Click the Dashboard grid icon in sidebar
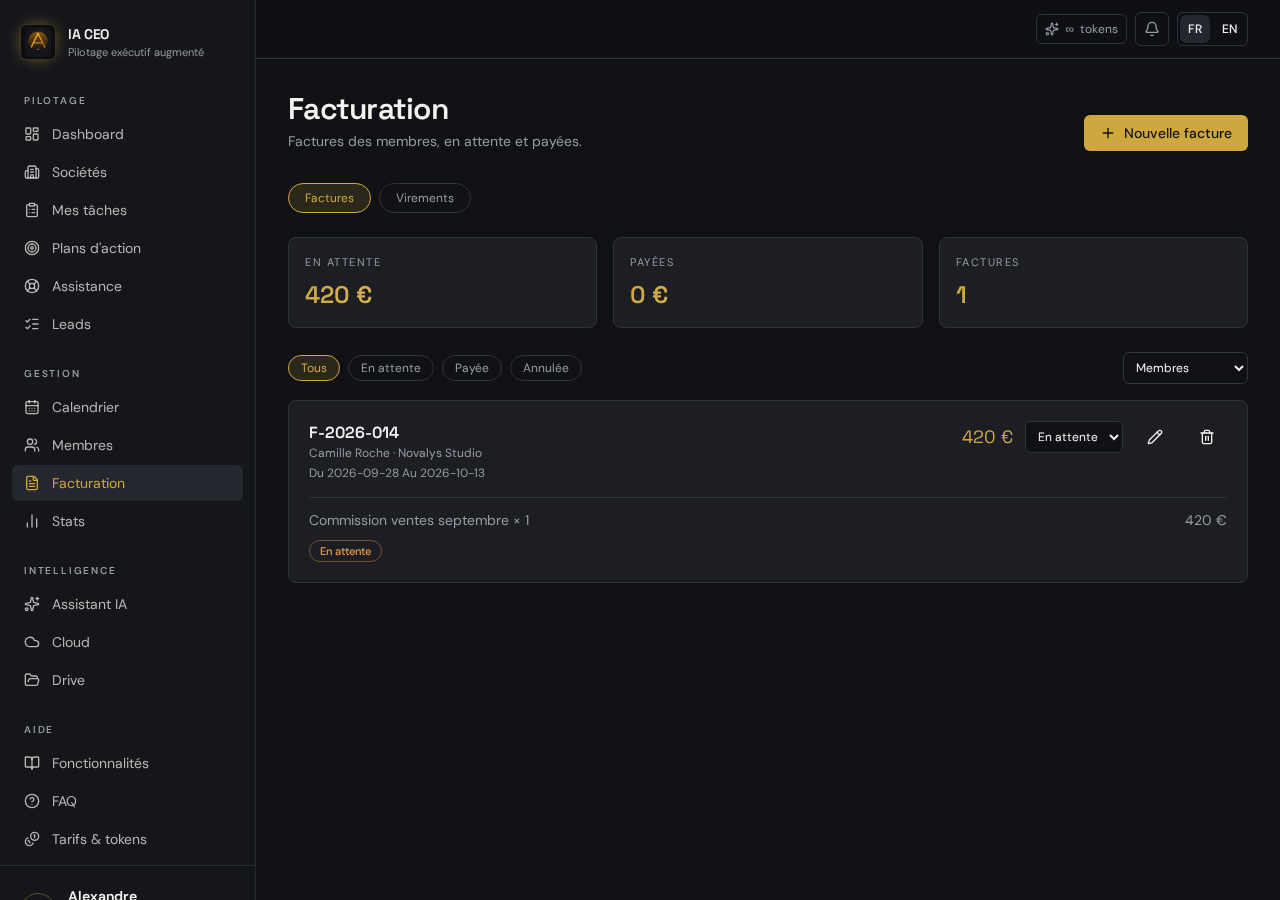The image size is (1280, 900). pos(32,134)
